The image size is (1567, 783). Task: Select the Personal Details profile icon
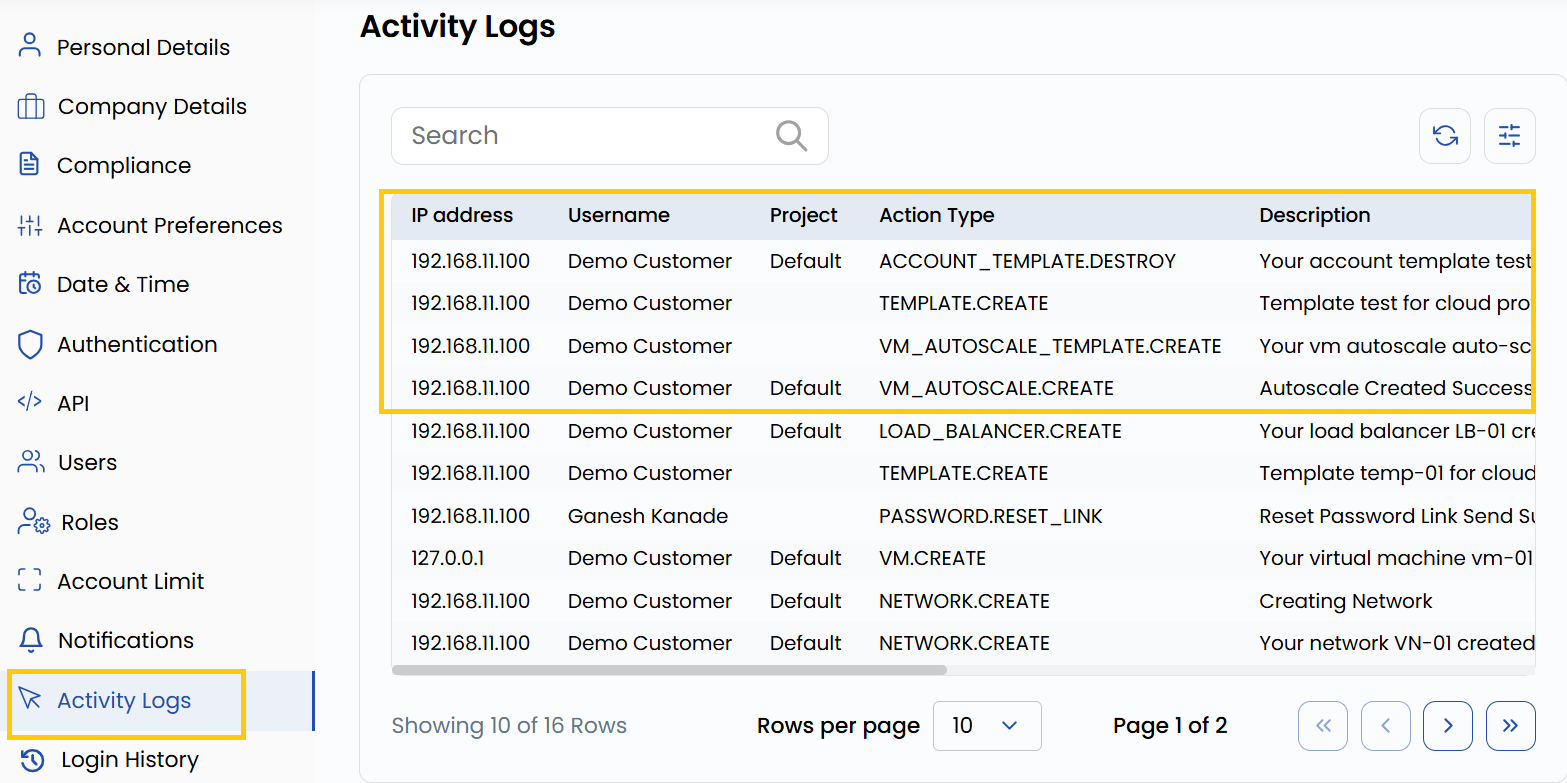(x=28, y=46)
